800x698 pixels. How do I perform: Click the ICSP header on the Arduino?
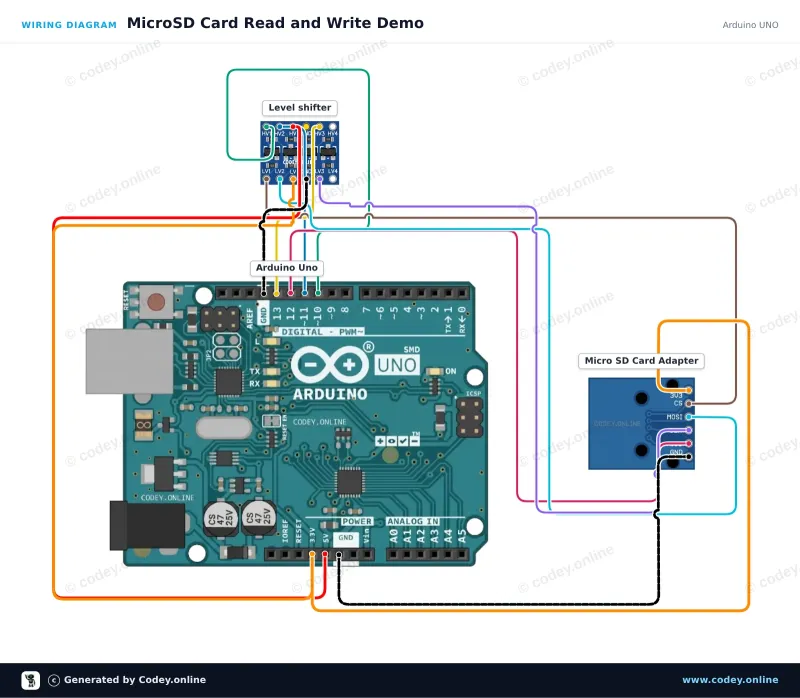click(x=469, y=417)
